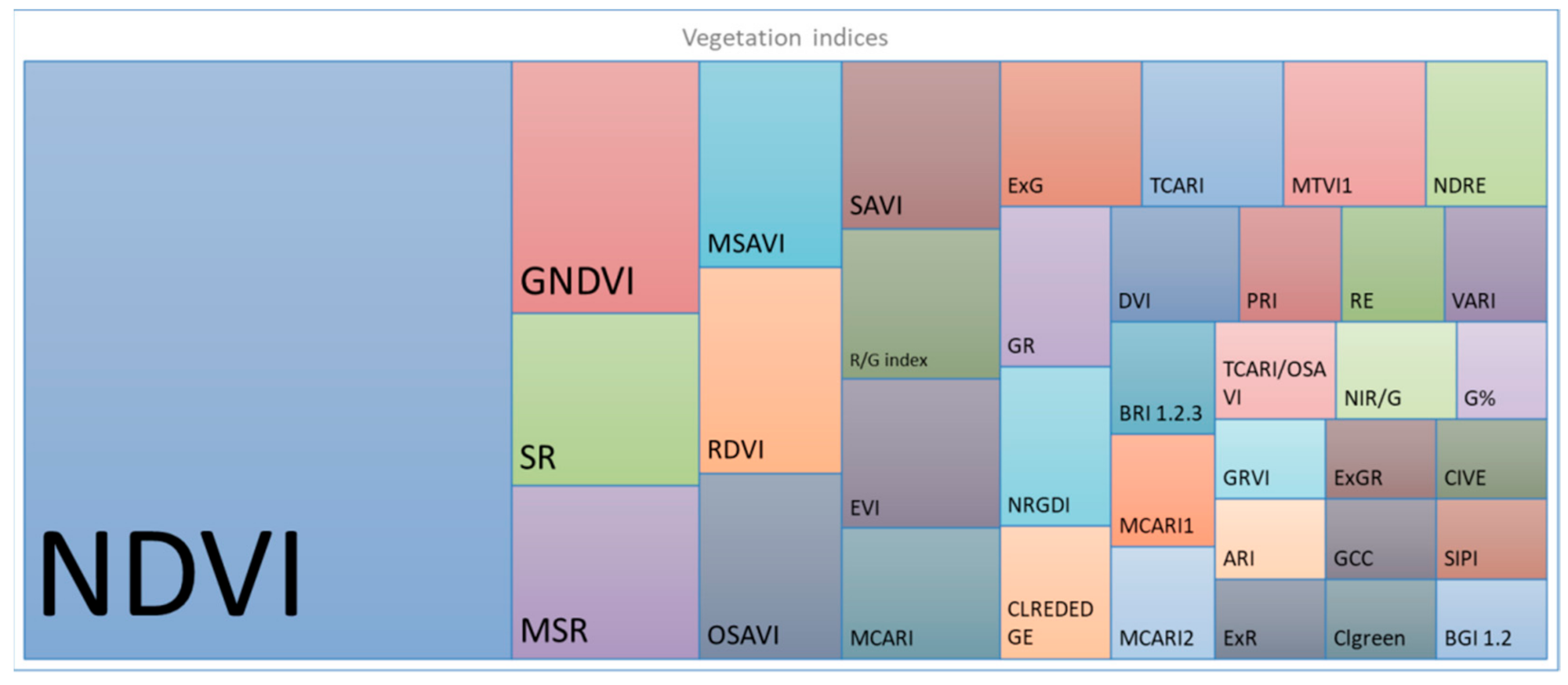
Task: Select the NRGDI block
Action: (1055, 445)
